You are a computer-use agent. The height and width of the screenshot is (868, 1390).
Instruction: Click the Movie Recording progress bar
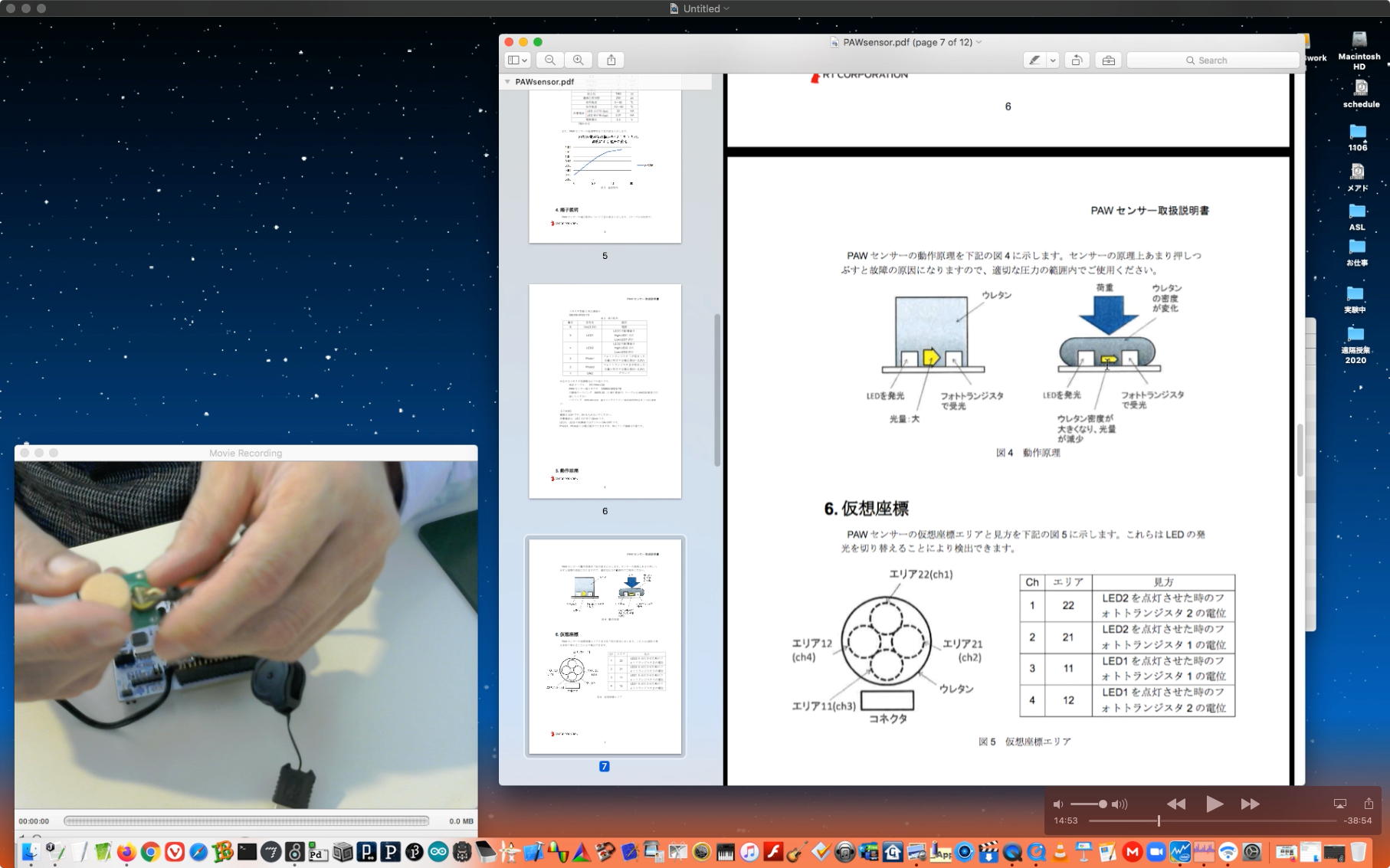pos(246,821)
